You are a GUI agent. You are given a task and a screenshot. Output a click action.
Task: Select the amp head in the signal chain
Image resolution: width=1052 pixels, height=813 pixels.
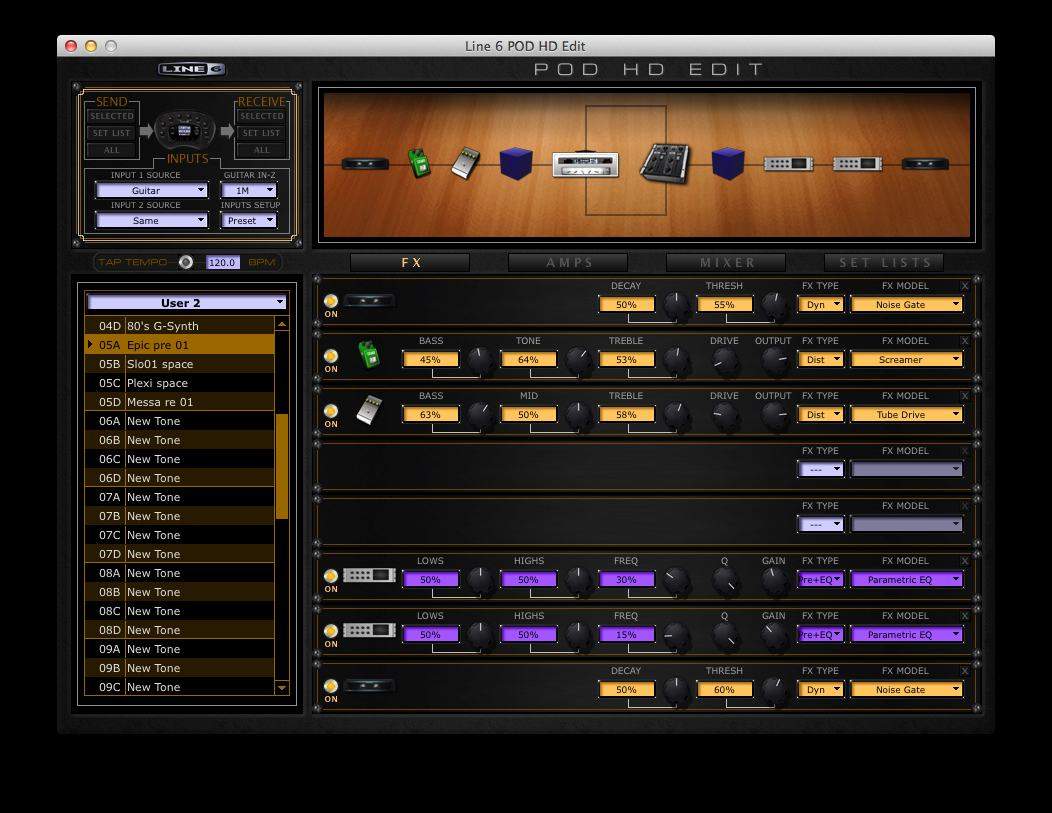pos(585,164)
